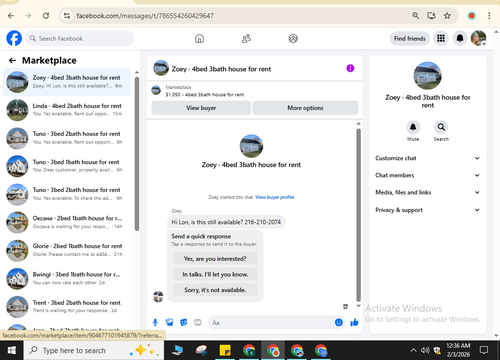
Task: Choose a sticker icon
Action: click(x=183, y=322)
